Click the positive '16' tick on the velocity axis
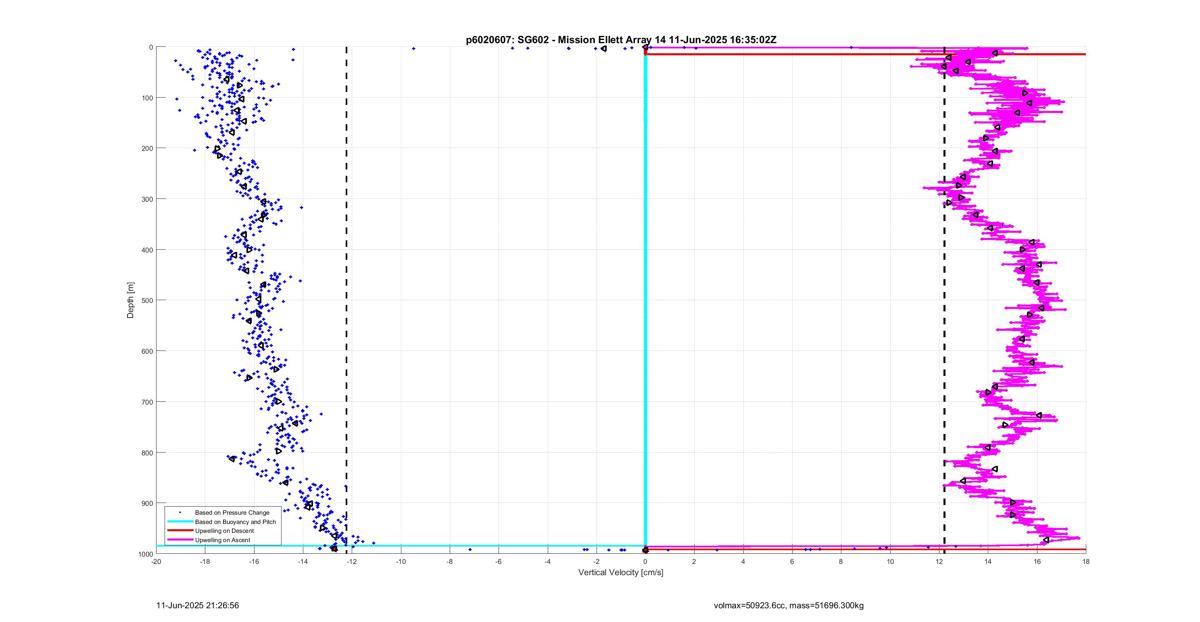1200x622 pixels. [1037, 561]
